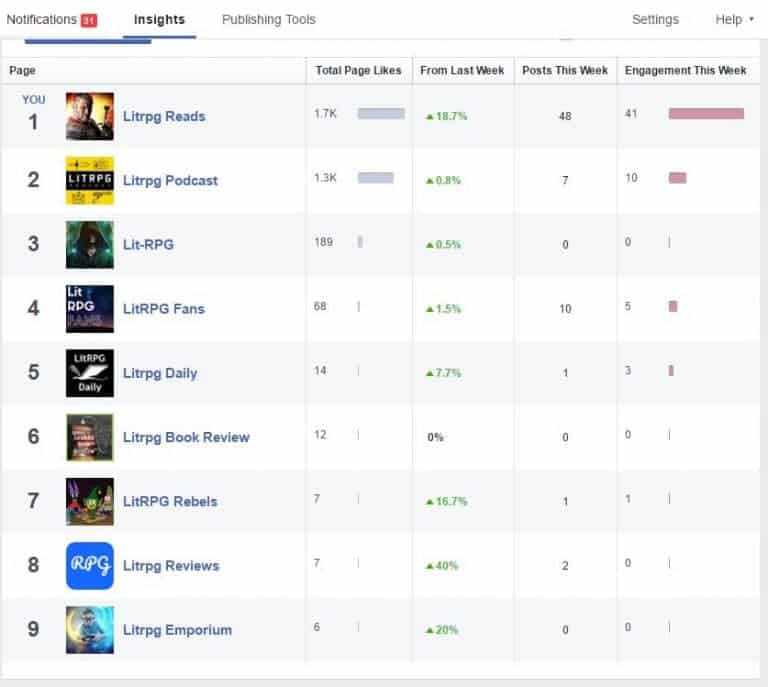Open the Settings link
The height and width of the screenshot is (687, 768).
coord(655,19)
